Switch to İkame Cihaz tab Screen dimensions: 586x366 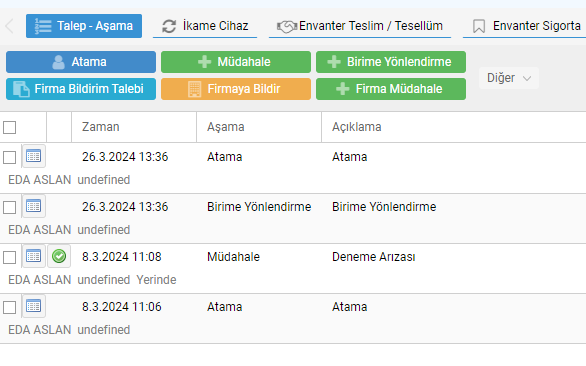coord(205,26)
